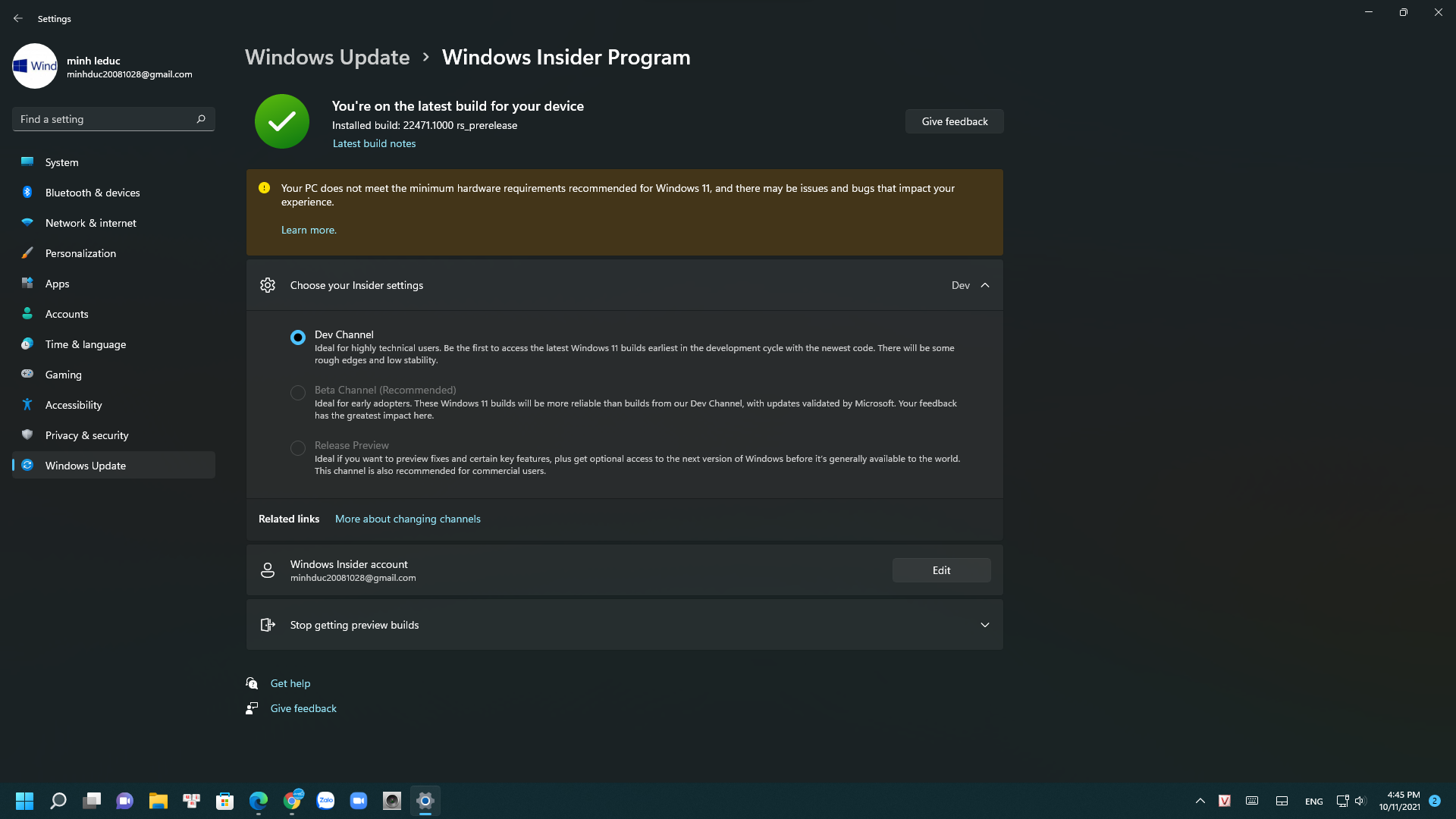
Task: Open taskbar Search icon
Action: (x=58, y=801)
